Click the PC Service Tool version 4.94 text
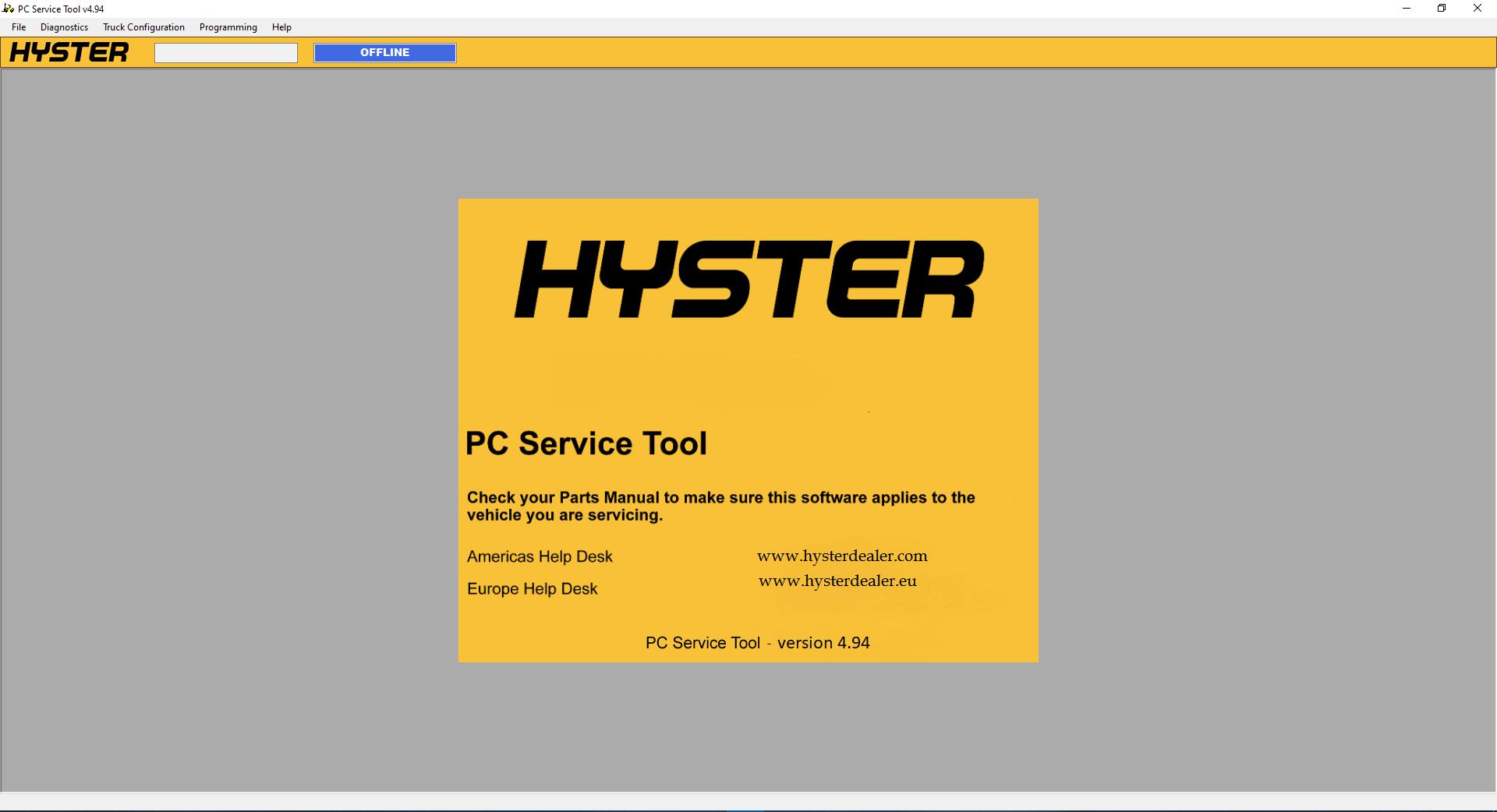Image resolution: width=1497 pixels, height=812 pixels. click(757, 643)
